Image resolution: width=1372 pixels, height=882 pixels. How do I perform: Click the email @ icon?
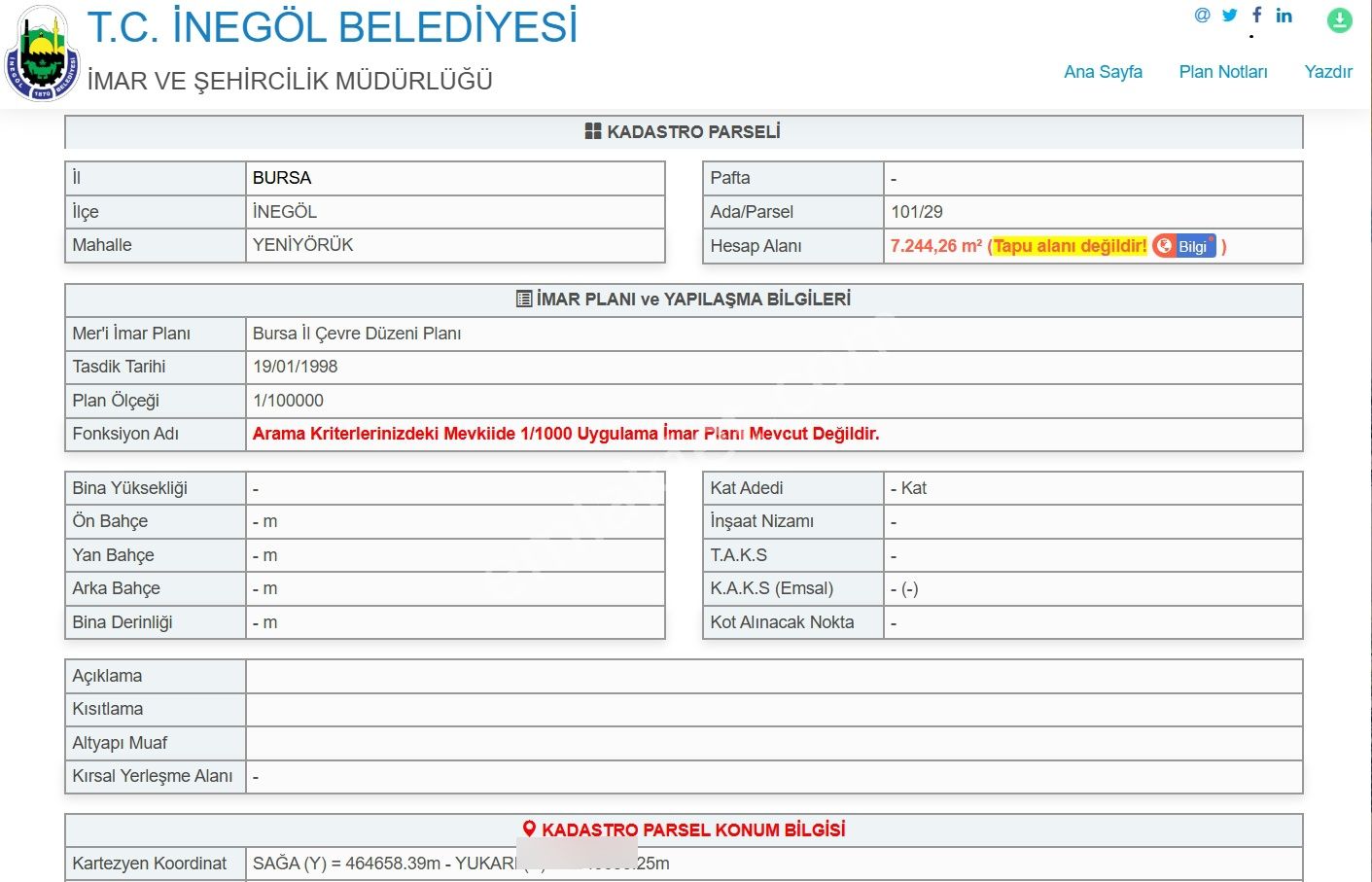[x=1202, y=16]
